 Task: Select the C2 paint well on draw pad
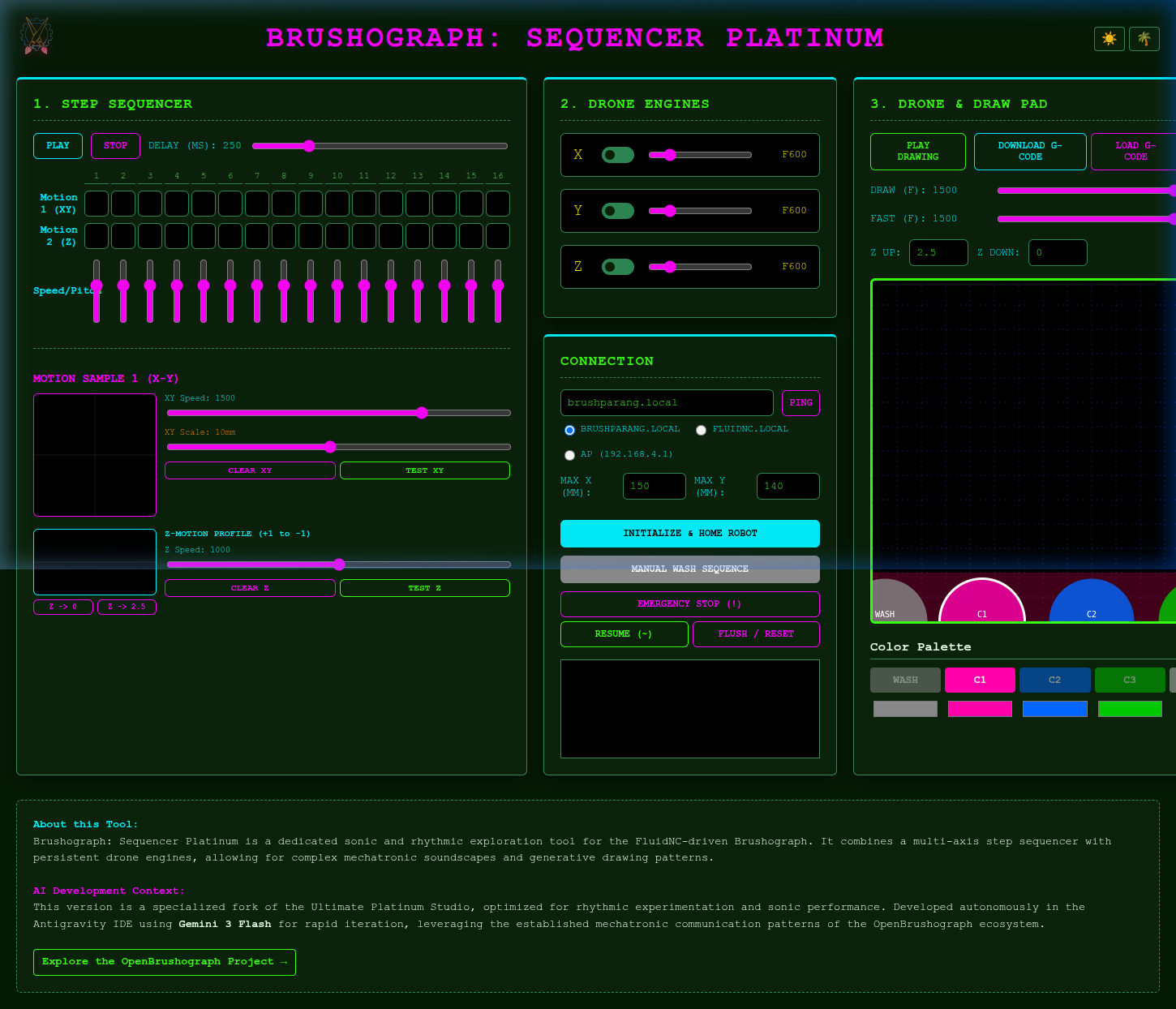click(1092, 601)
